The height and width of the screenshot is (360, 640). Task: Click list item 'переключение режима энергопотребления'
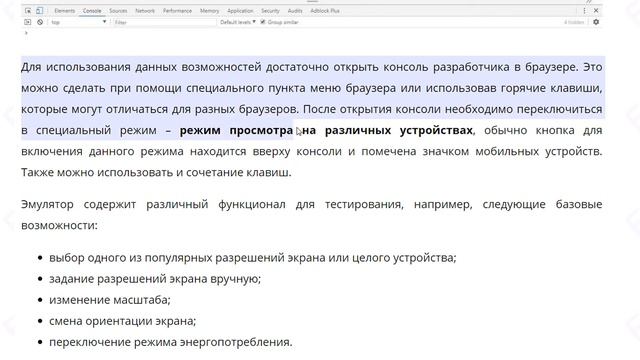(171, 342)
